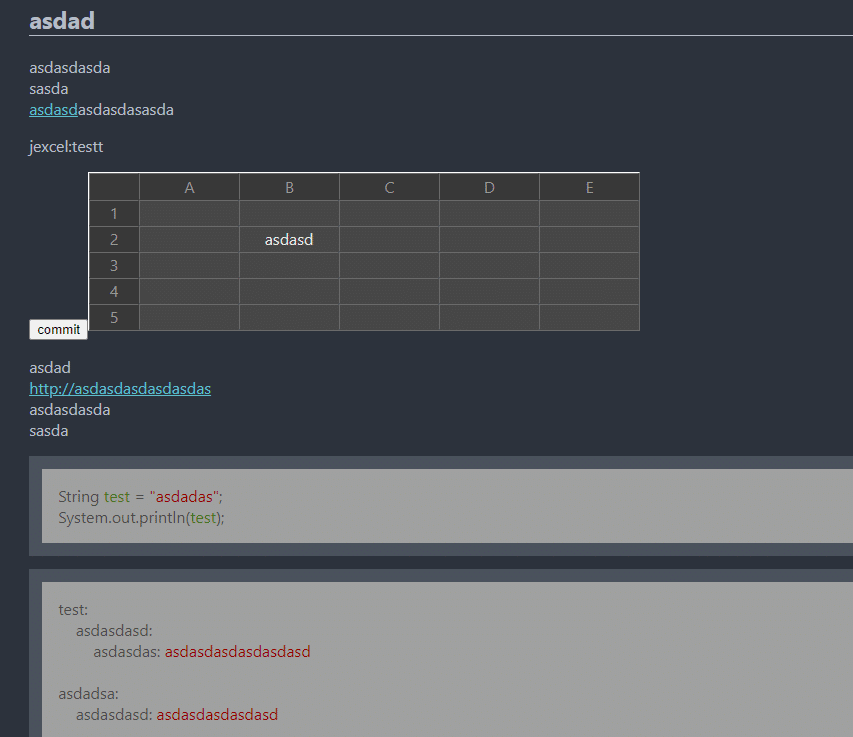The height and width of the screenshot is (737, 853).
Task: Select spreadsheet cell B2 containing asdasd
Action: coord(289,240)
